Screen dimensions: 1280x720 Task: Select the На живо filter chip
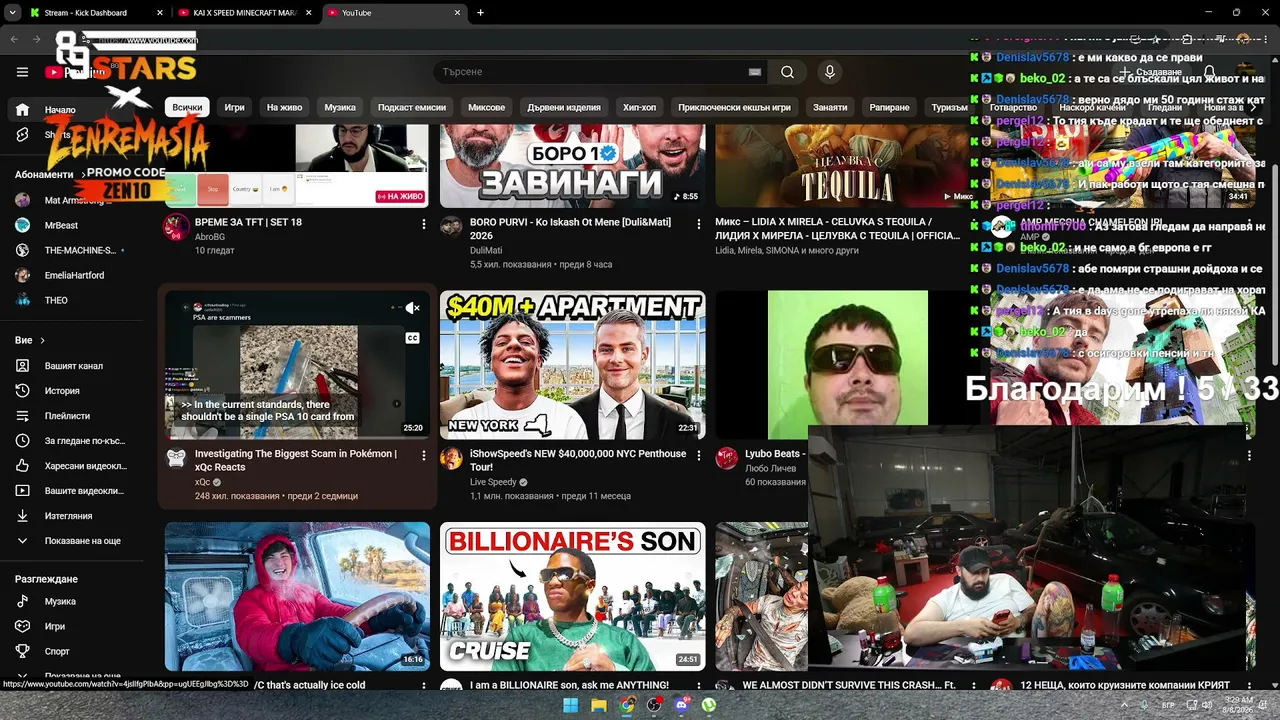pyautogui.click(x=284, y=107)
